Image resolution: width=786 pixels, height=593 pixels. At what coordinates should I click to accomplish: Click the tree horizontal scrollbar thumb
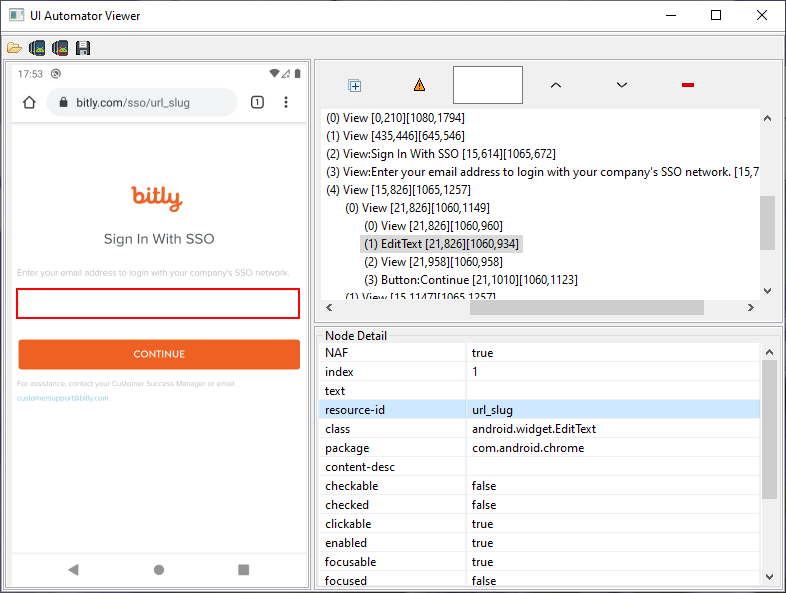(x=586, y=307)
